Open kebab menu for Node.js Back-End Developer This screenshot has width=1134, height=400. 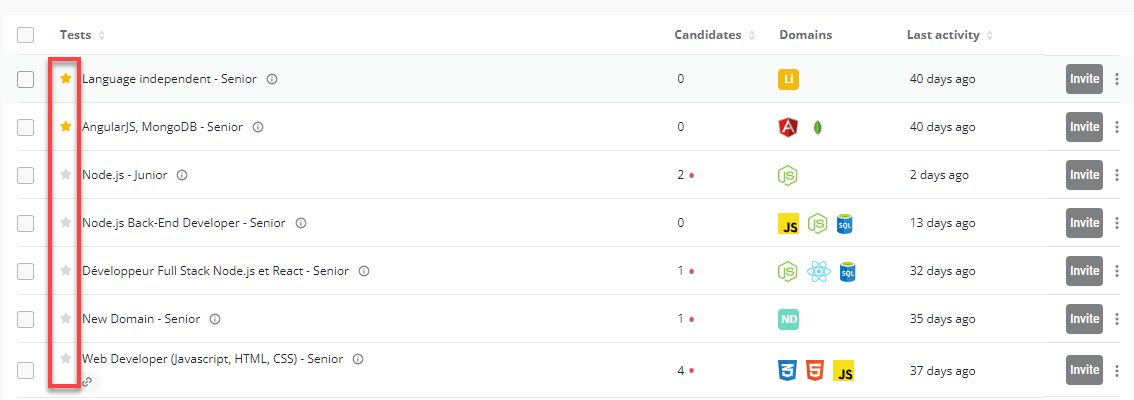click(x=1117, y=223)
